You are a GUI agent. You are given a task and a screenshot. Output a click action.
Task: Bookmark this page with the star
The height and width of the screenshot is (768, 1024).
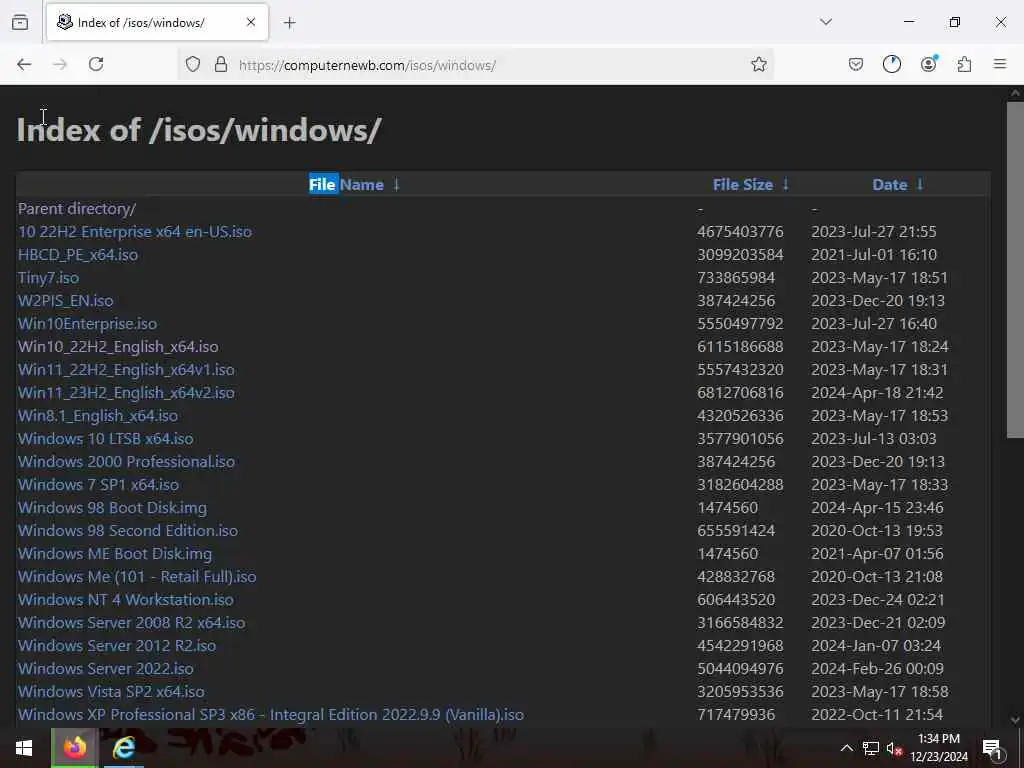point(758,64)
